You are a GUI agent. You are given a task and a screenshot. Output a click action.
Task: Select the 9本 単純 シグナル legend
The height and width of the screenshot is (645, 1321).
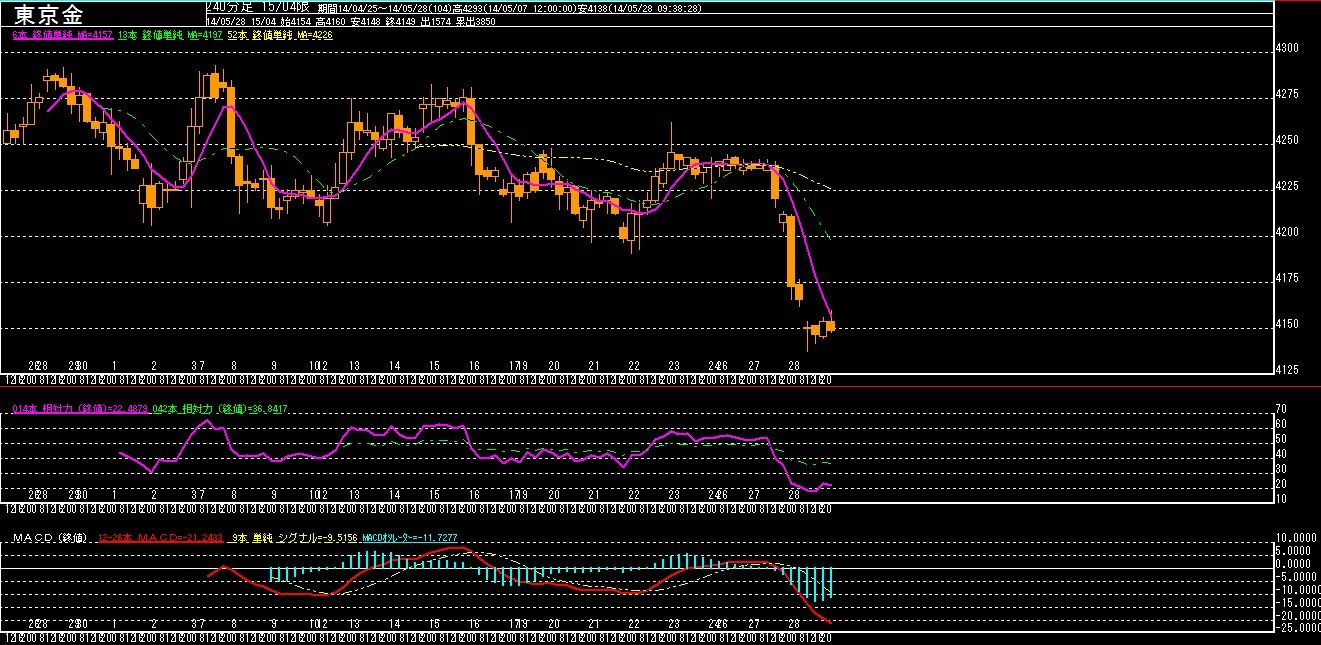point(295,538)
